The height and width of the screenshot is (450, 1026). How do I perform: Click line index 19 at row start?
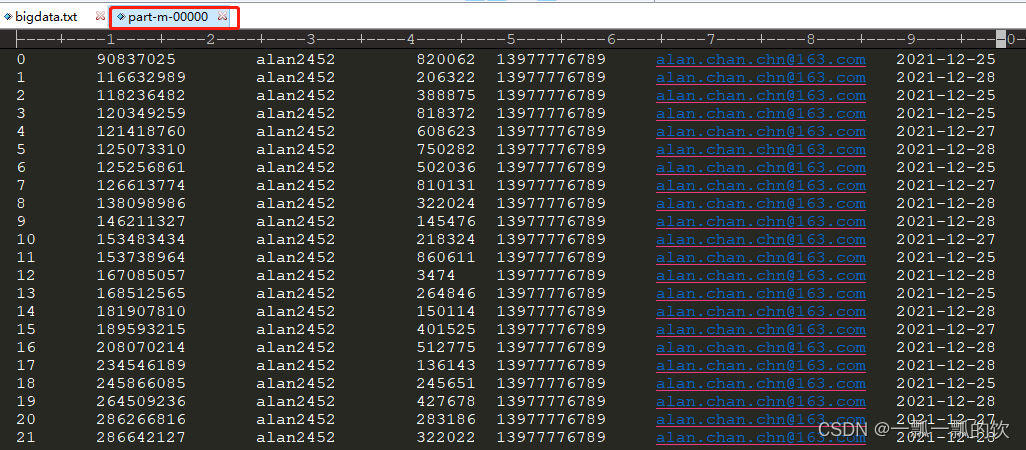tap(26, 401)
